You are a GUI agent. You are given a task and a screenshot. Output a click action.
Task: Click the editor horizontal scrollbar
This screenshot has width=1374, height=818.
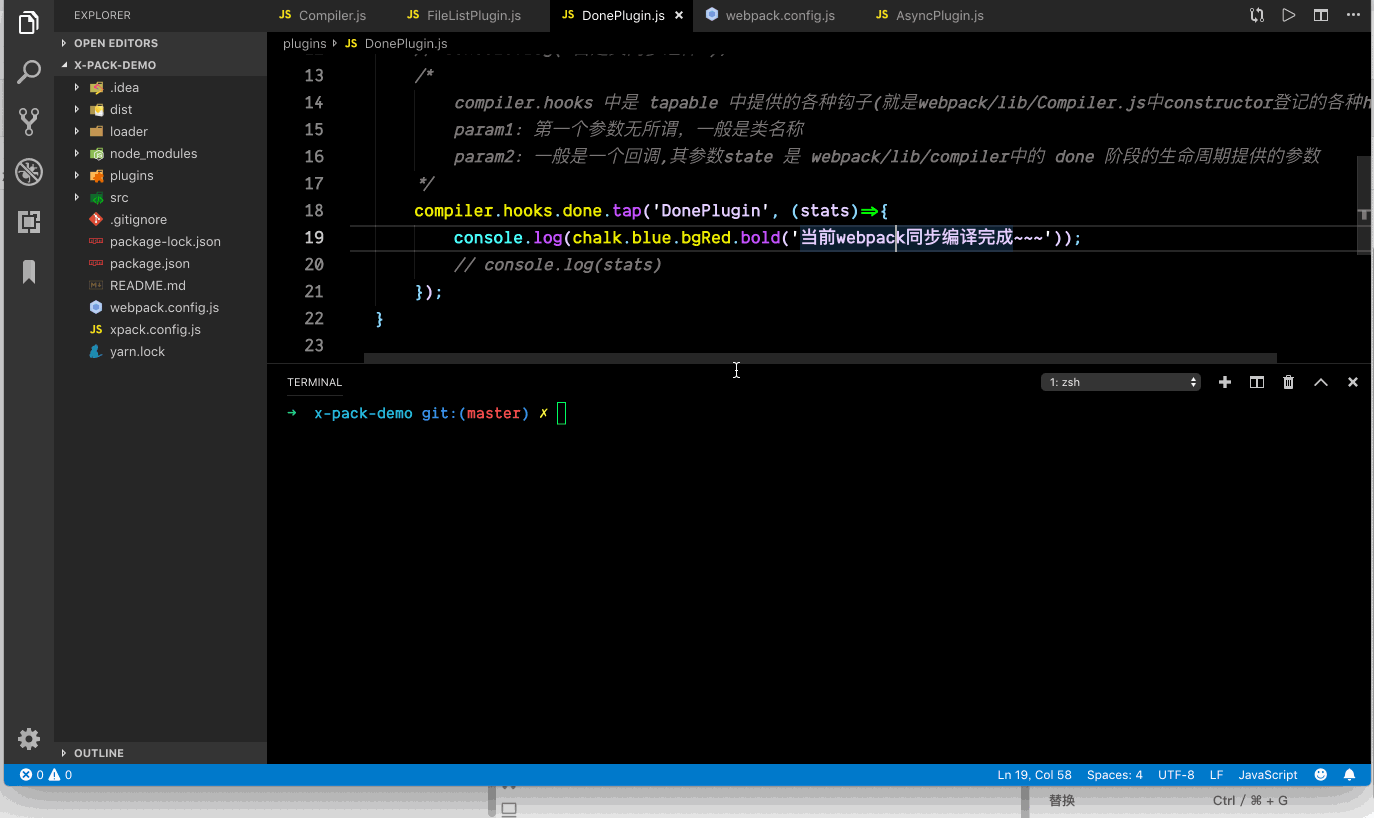(820, 357)
